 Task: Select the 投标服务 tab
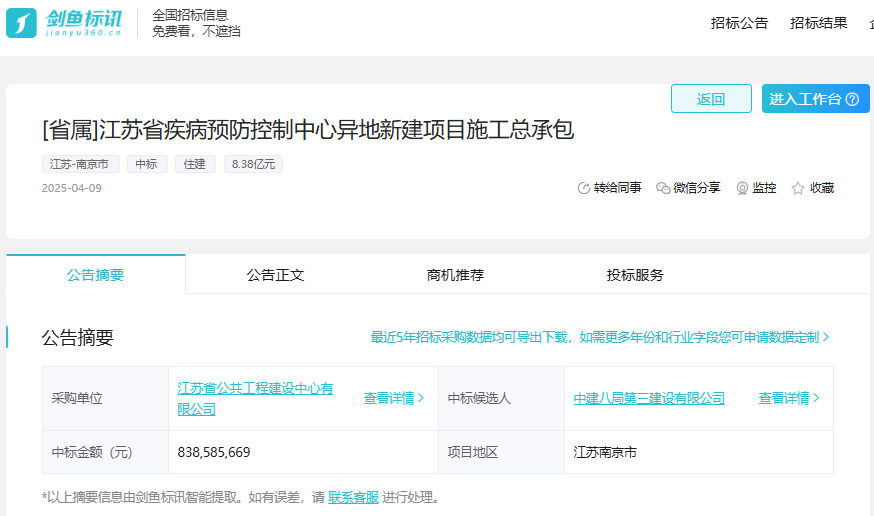[635, 275]
